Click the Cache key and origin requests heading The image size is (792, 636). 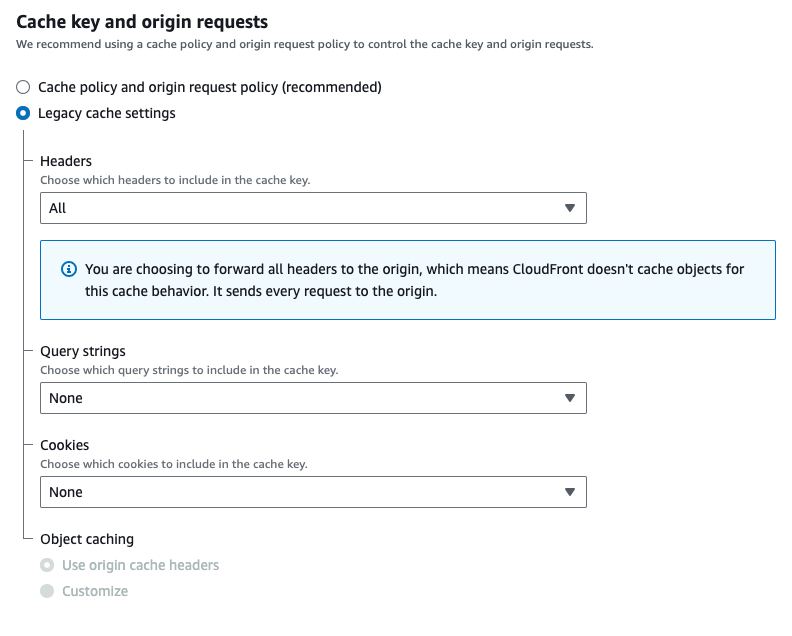pyautogui.click(x=142, y=21)
